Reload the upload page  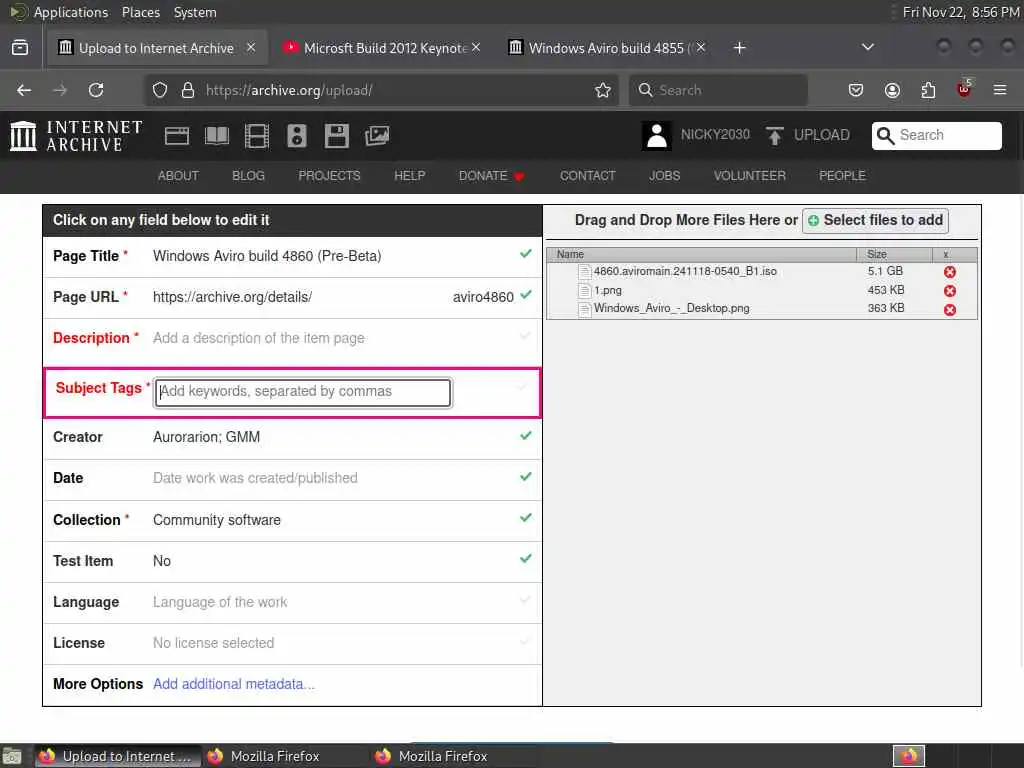click(96, 90)
